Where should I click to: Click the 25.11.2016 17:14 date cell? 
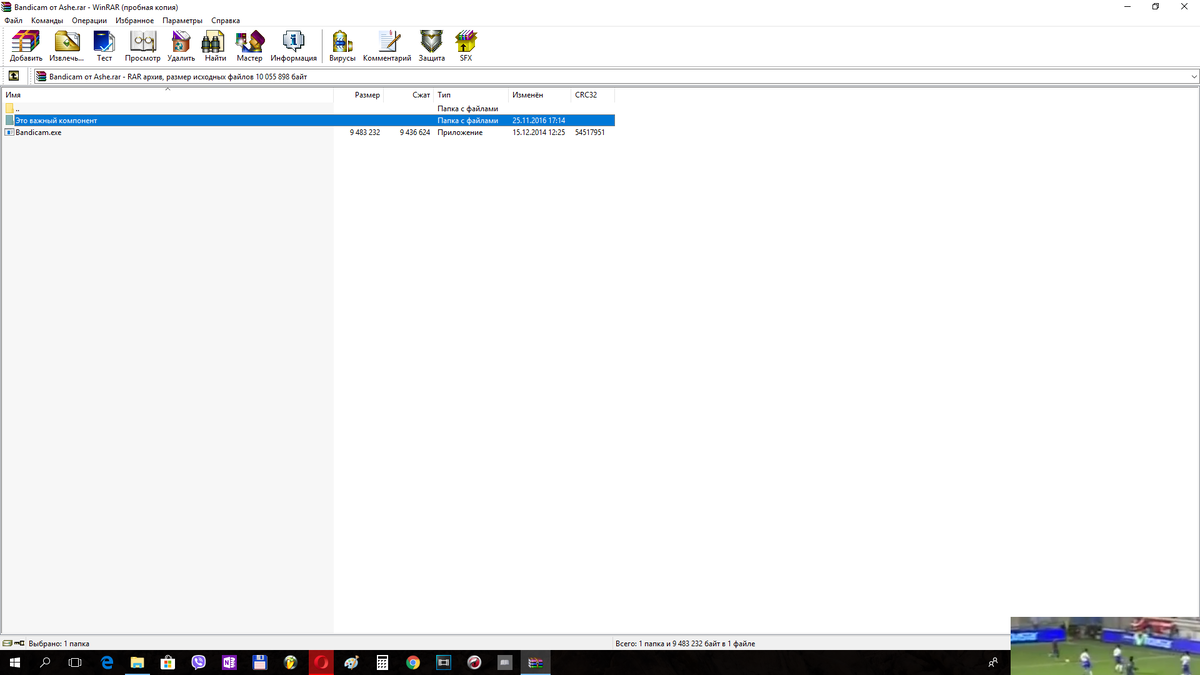tap(539, 120)
